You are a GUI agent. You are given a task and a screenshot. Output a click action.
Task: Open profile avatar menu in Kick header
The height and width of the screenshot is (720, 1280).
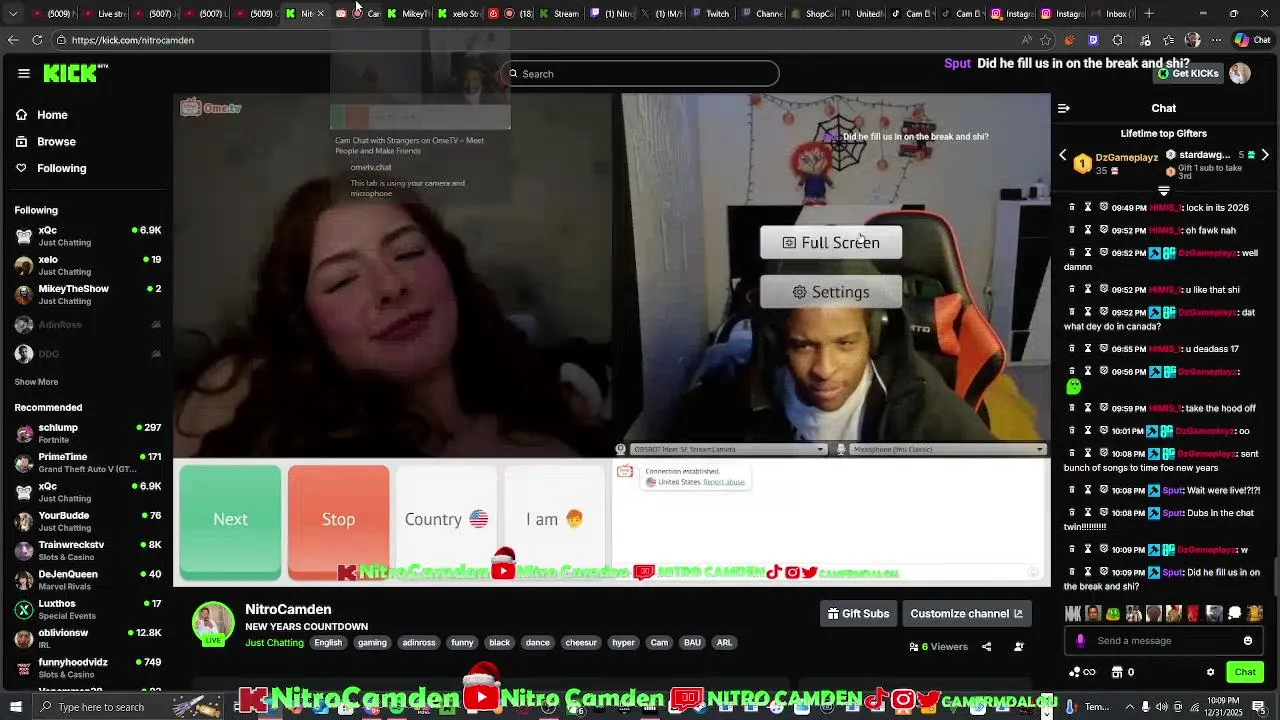tap(1240, 73)
